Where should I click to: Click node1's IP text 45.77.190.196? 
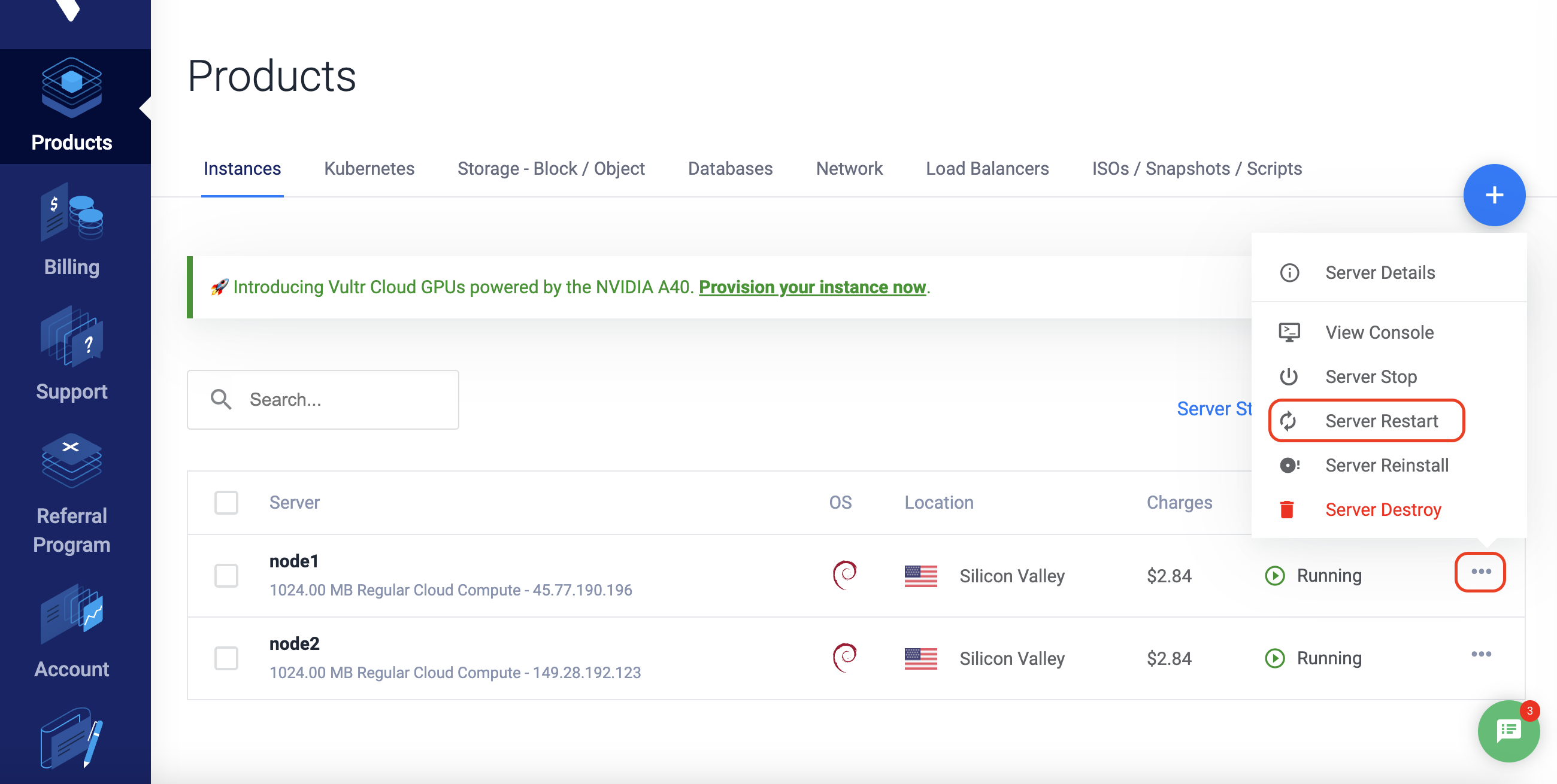click(582, 590)
